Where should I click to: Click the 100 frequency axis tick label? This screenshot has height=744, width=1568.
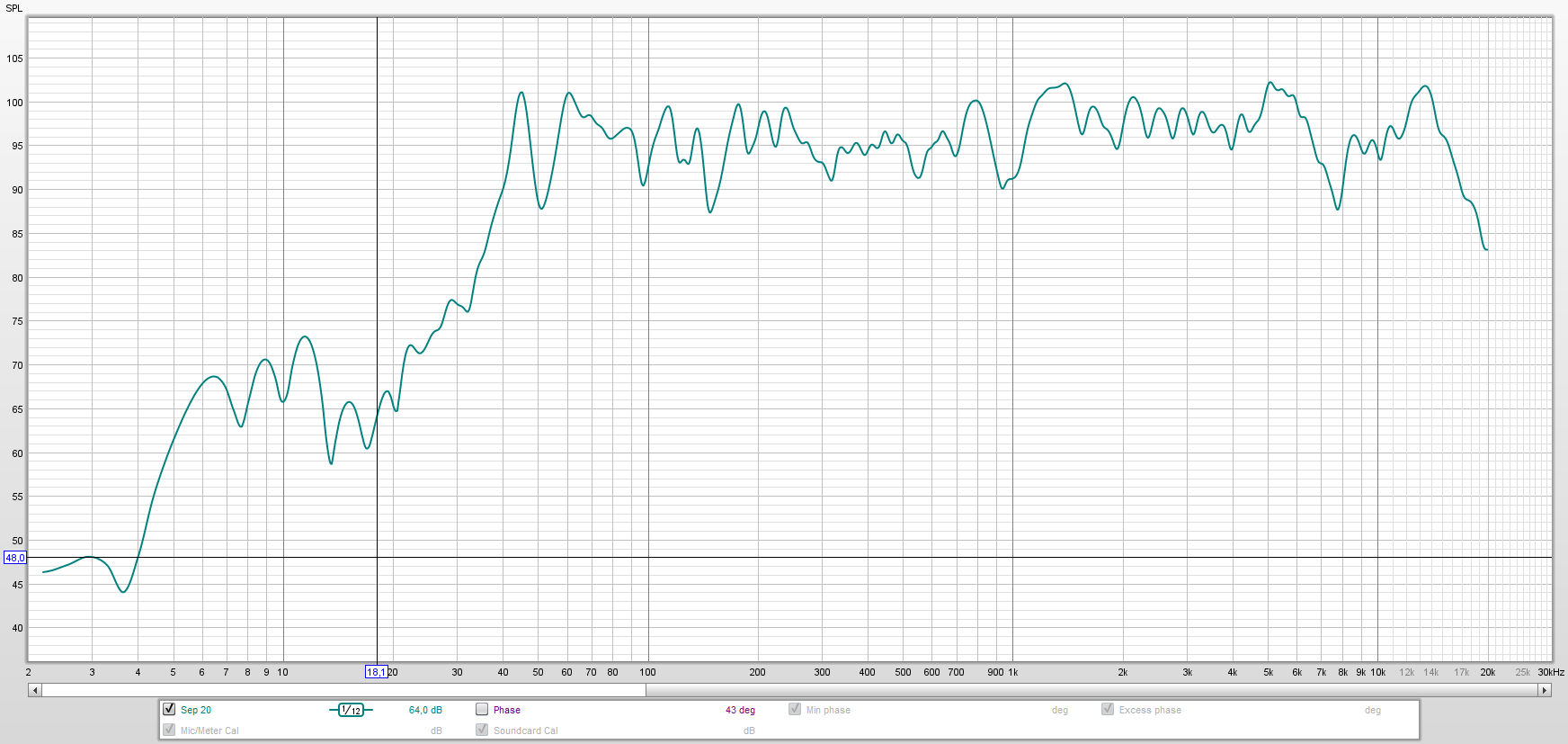647,672
